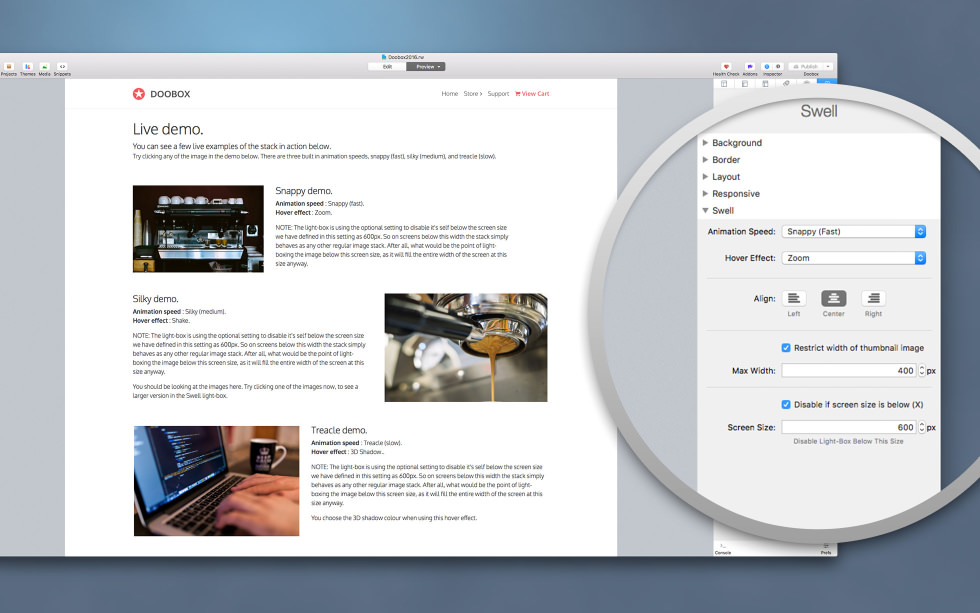Screen dimensions: 980x613
Task: Click the Live demo. heading
Action: click(168, 129)
